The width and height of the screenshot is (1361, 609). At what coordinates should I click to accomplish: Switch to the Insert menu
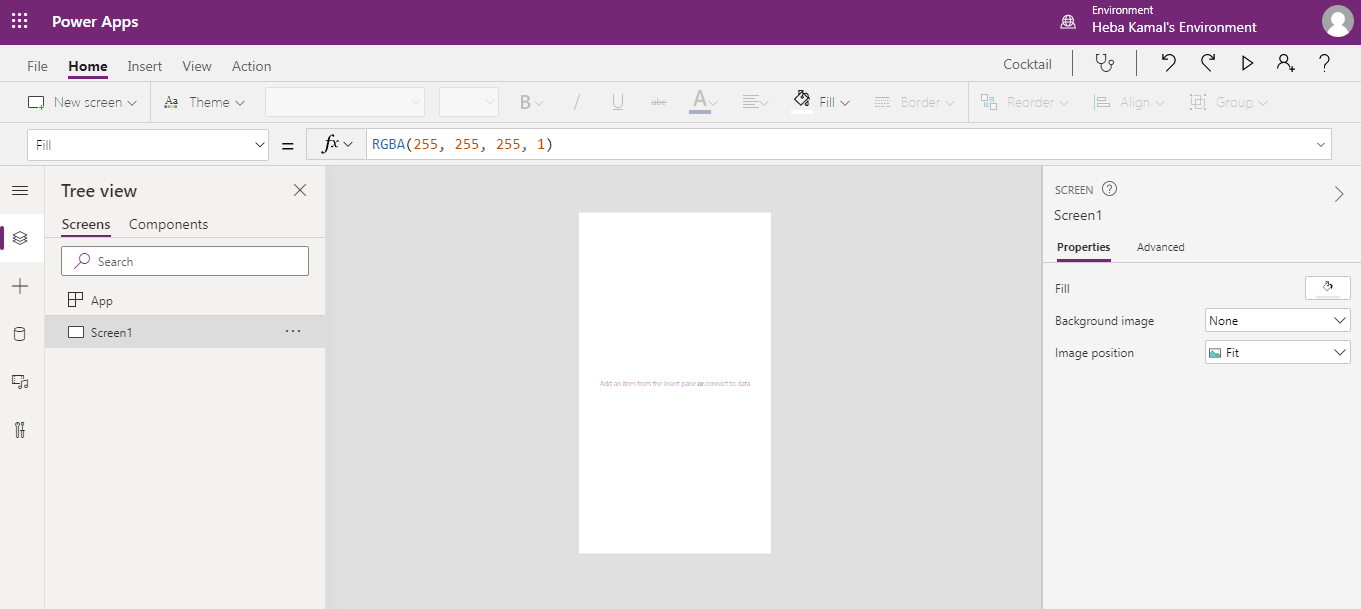144,65
